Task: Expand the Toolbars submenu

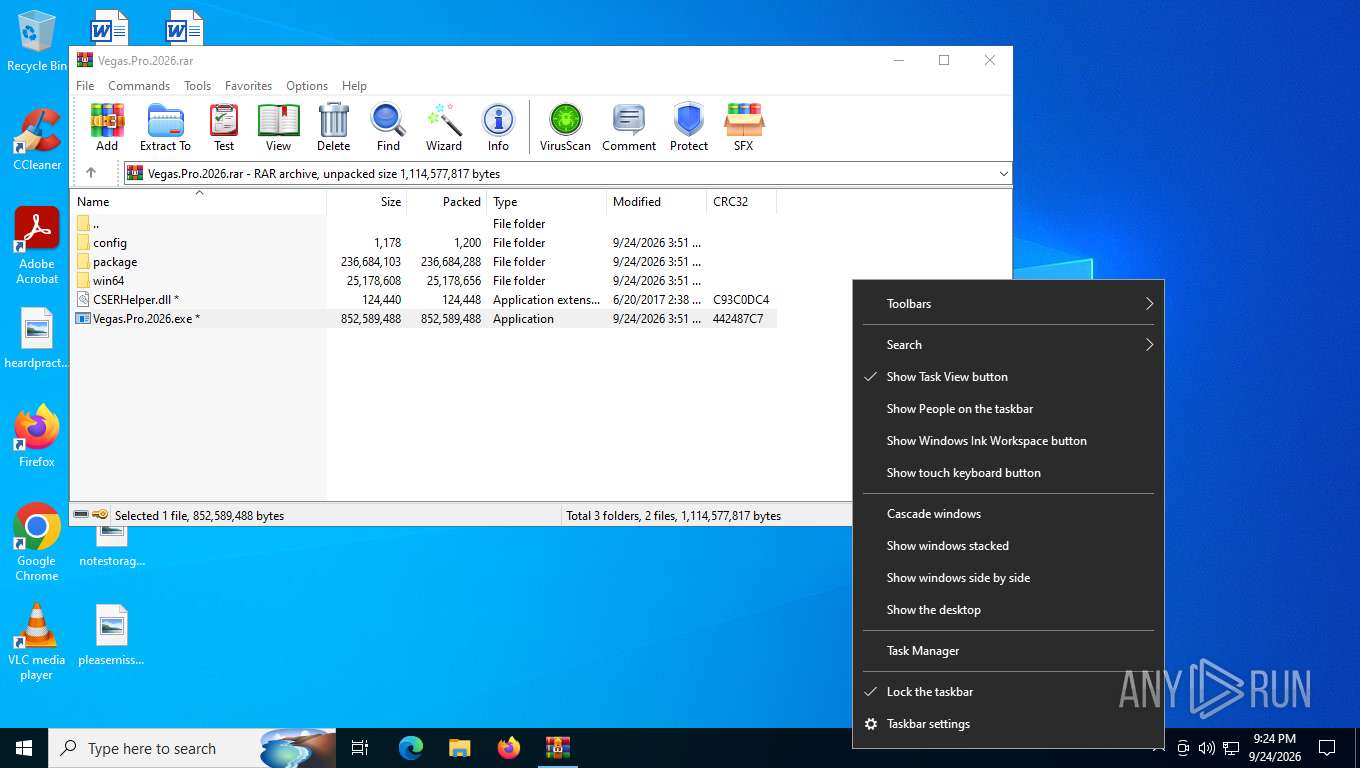Action: [x=1008, y=304]
